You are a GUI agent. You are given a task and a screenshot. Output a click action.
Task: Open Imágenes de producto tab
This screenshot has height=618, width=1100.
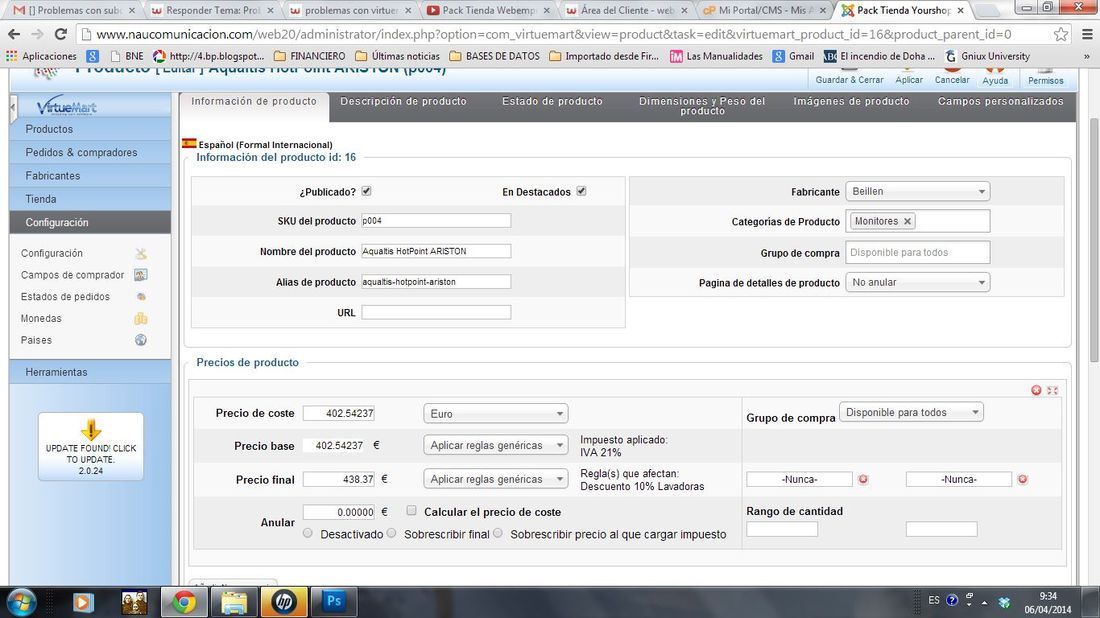(851, 102)
